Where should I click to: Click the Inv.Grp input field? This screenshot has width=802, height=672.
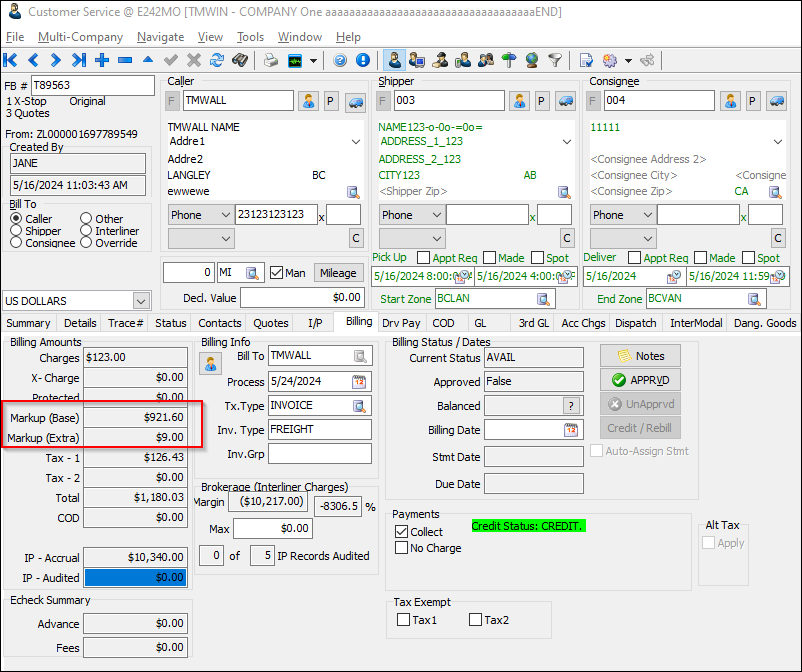pos(320,454)
